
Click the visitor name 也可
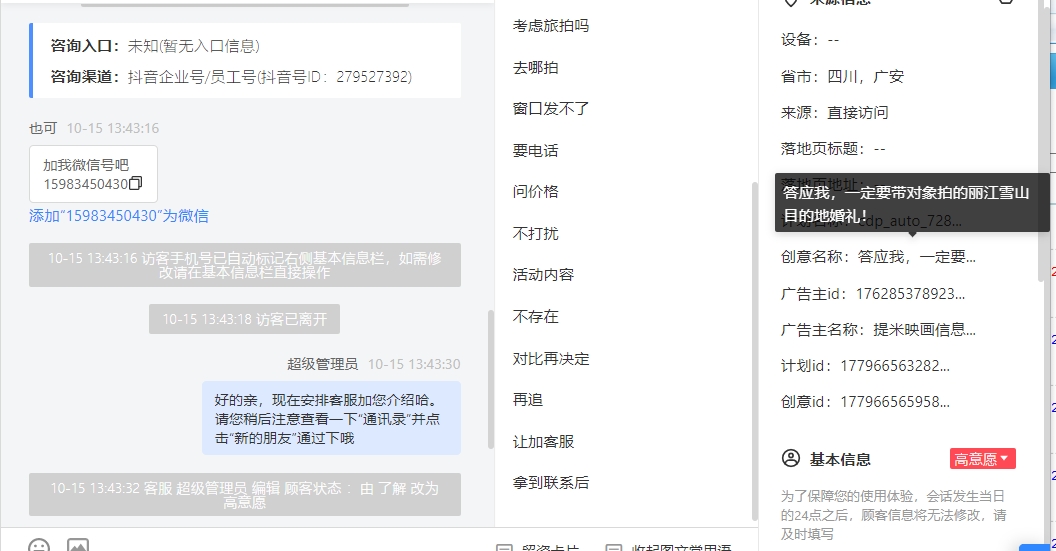point(43,128)
